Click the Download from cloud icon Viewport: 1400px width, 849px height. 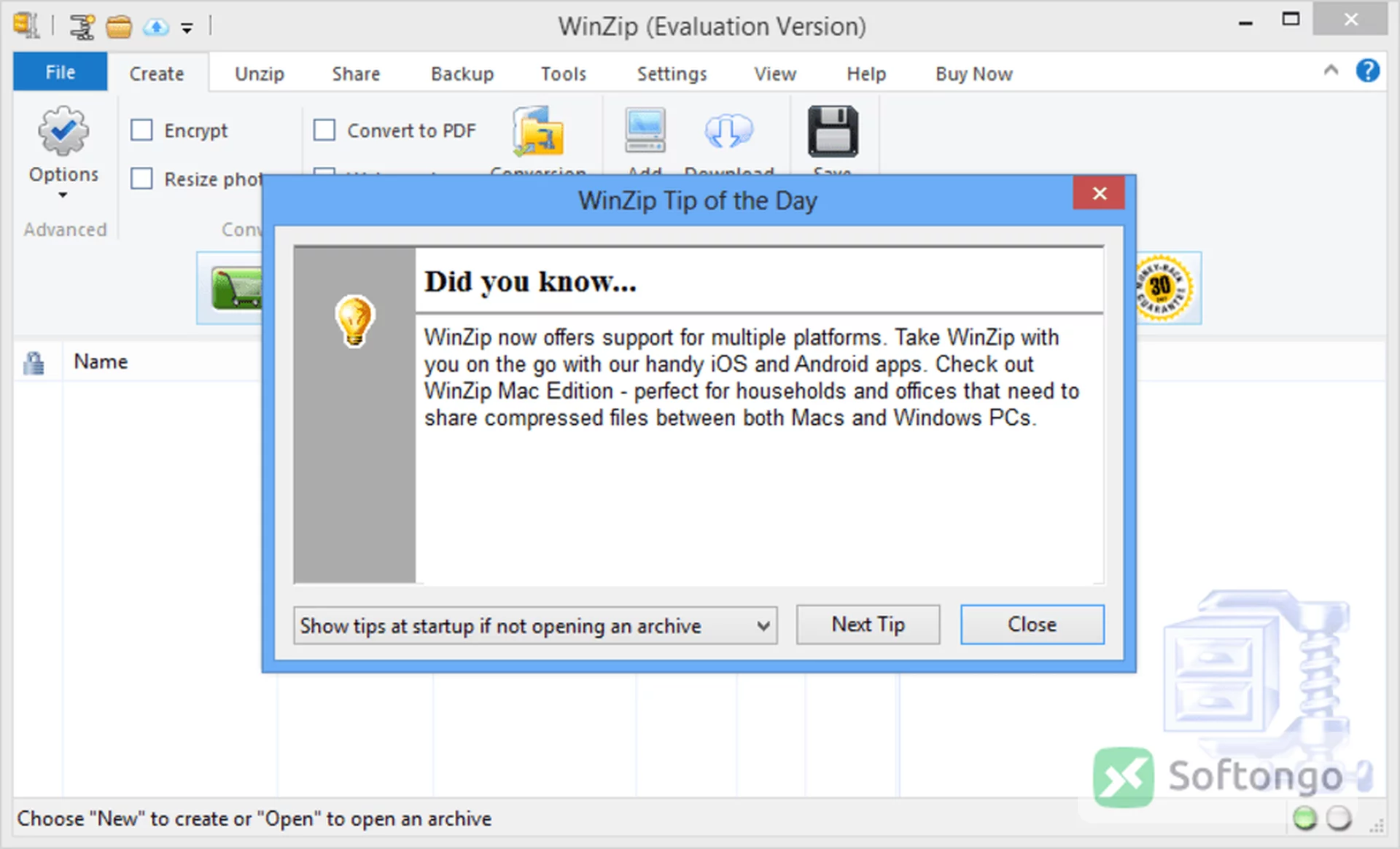point(728,131)
